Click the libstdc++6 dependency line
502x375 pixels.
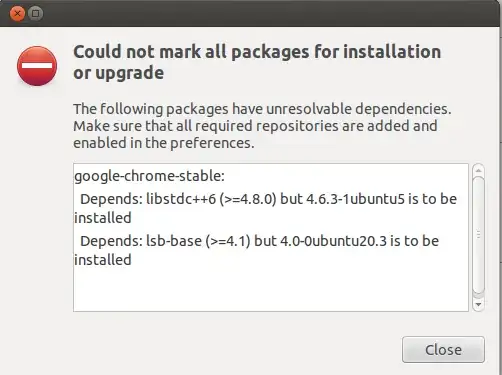[x=265, y=208]
